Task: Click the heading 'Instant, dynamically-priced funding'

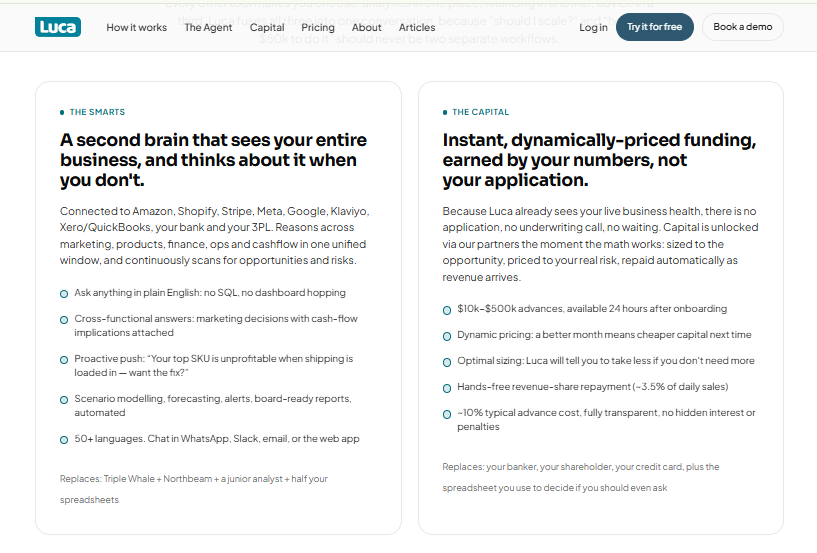Action: (599, 159)
